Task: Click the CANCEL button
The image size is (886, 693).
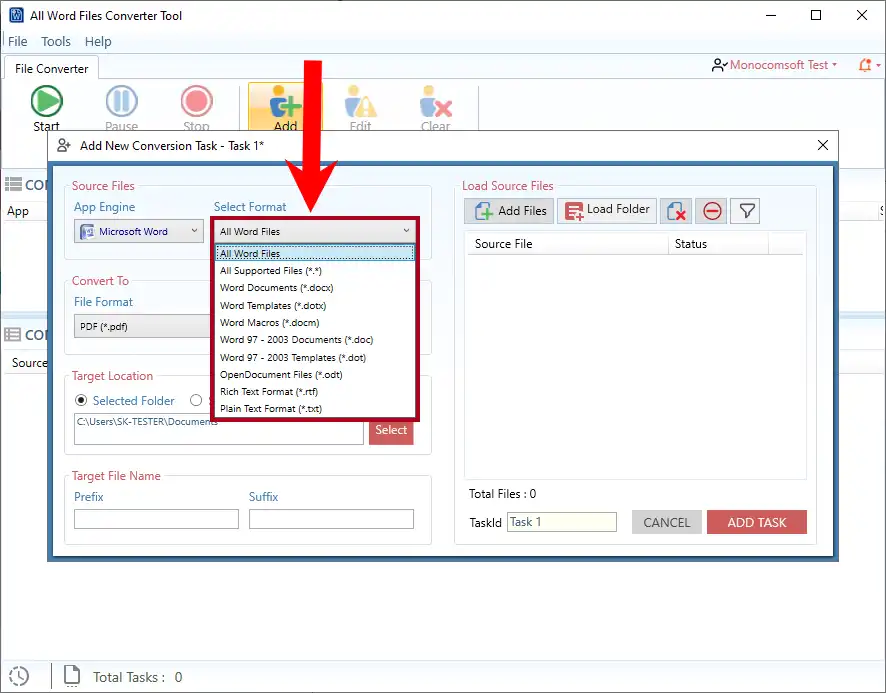Action: 667,522
